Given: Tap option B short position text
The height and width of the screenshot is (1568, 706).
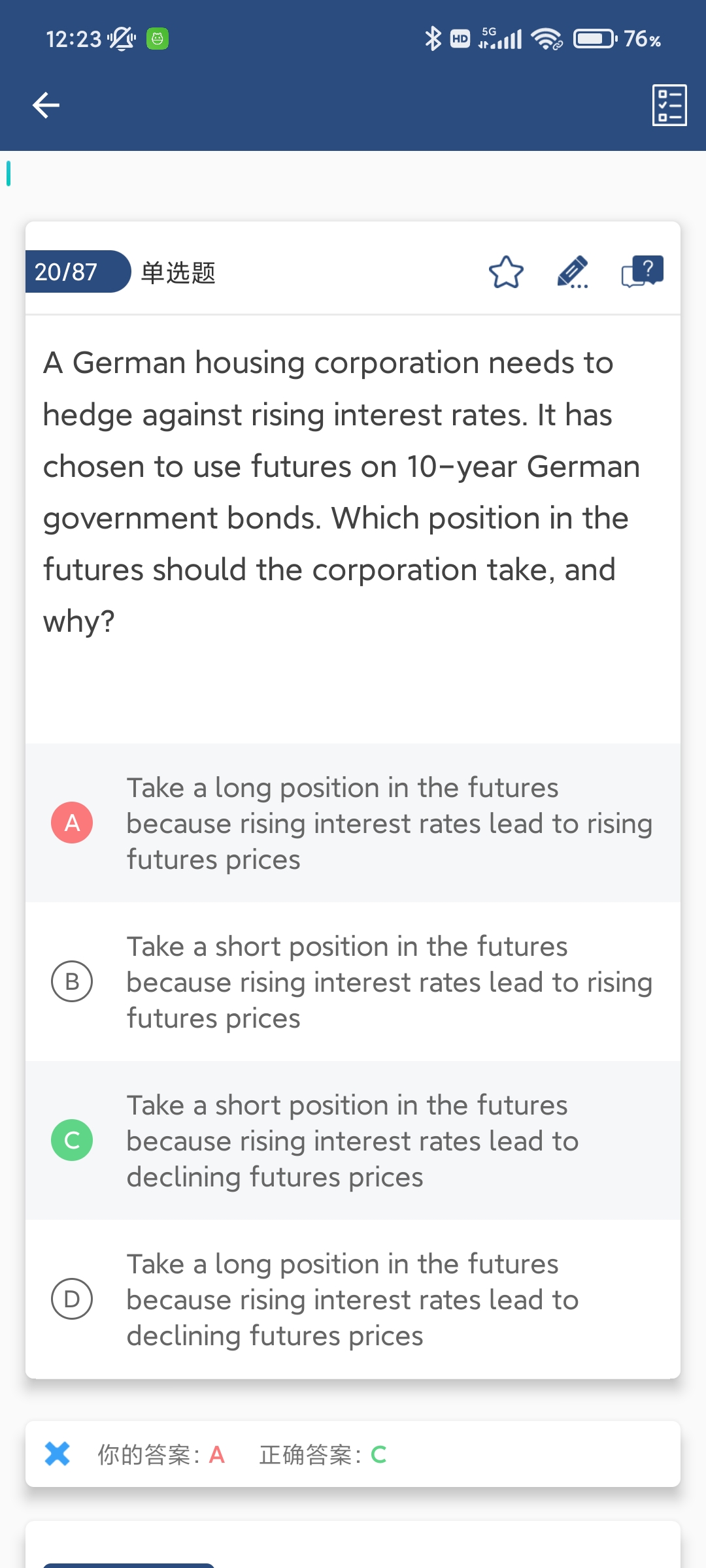Looking at the screenshot, I should coord(389,982).
